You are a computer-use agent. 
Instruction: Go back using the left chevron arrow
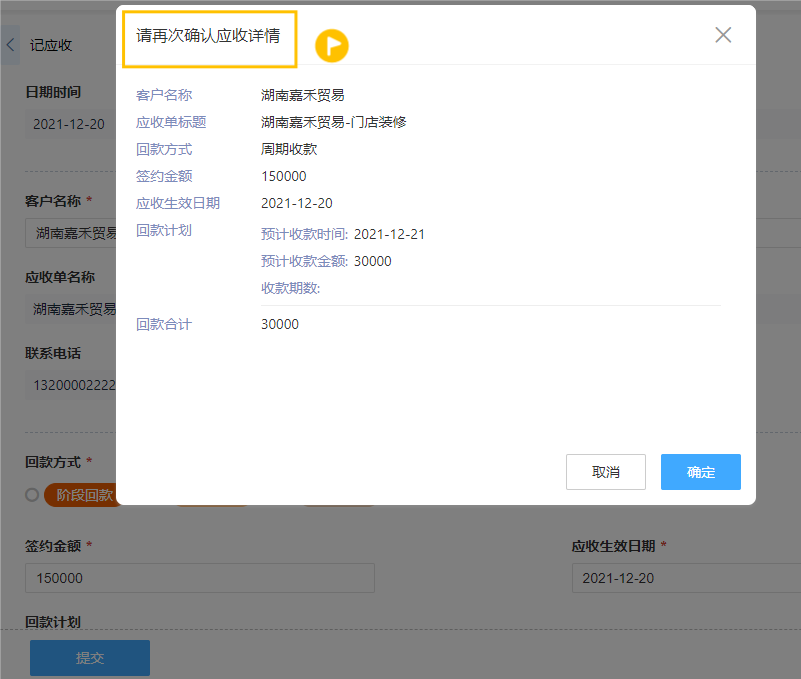point(10,45)
